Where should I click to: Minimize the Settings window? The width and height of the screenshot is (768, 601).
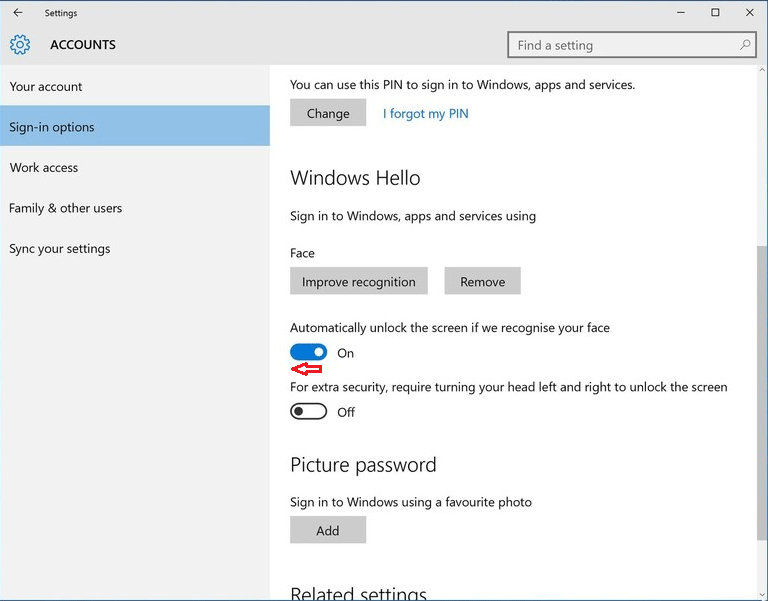tap(681, 13)
